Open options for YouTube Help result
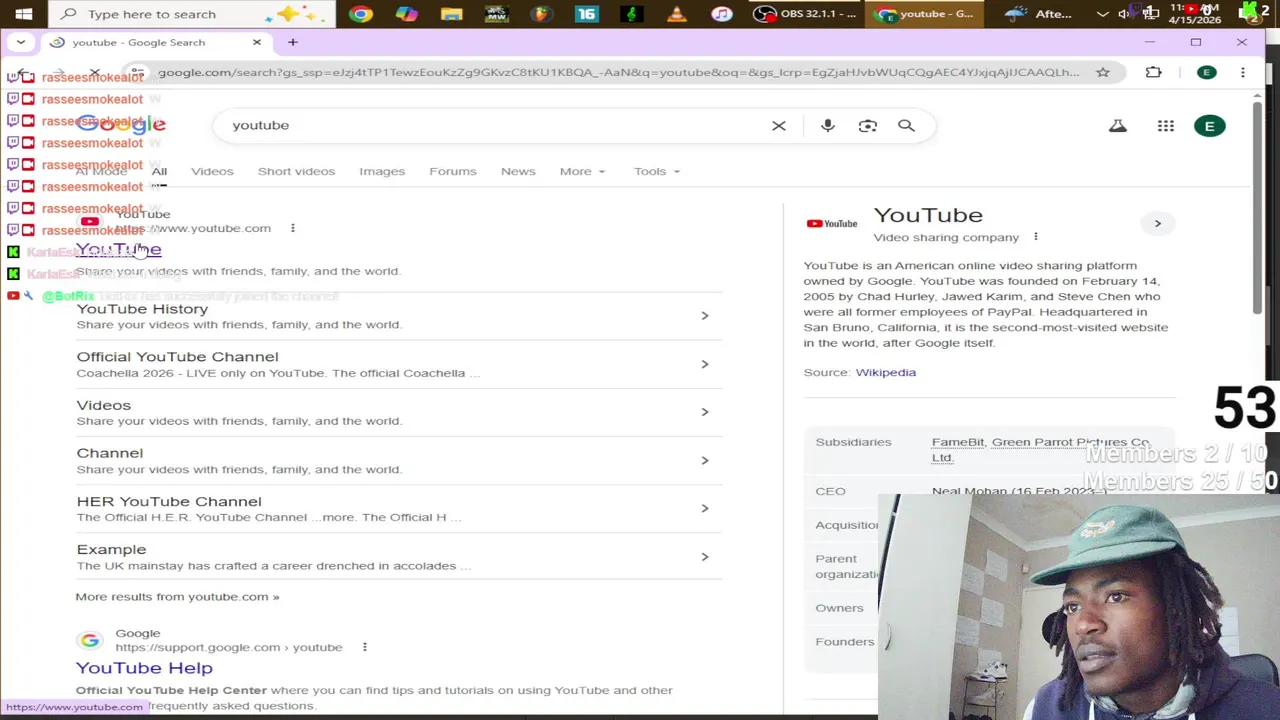This screenshot has height=720, width=1280. [365, 647]
